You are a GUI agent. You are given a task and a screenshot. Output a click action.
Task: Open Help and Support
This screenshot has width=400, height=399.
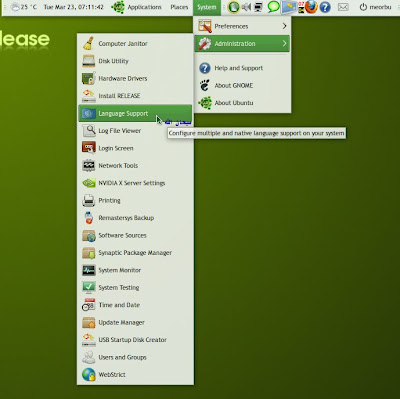(x=242, y=68)
